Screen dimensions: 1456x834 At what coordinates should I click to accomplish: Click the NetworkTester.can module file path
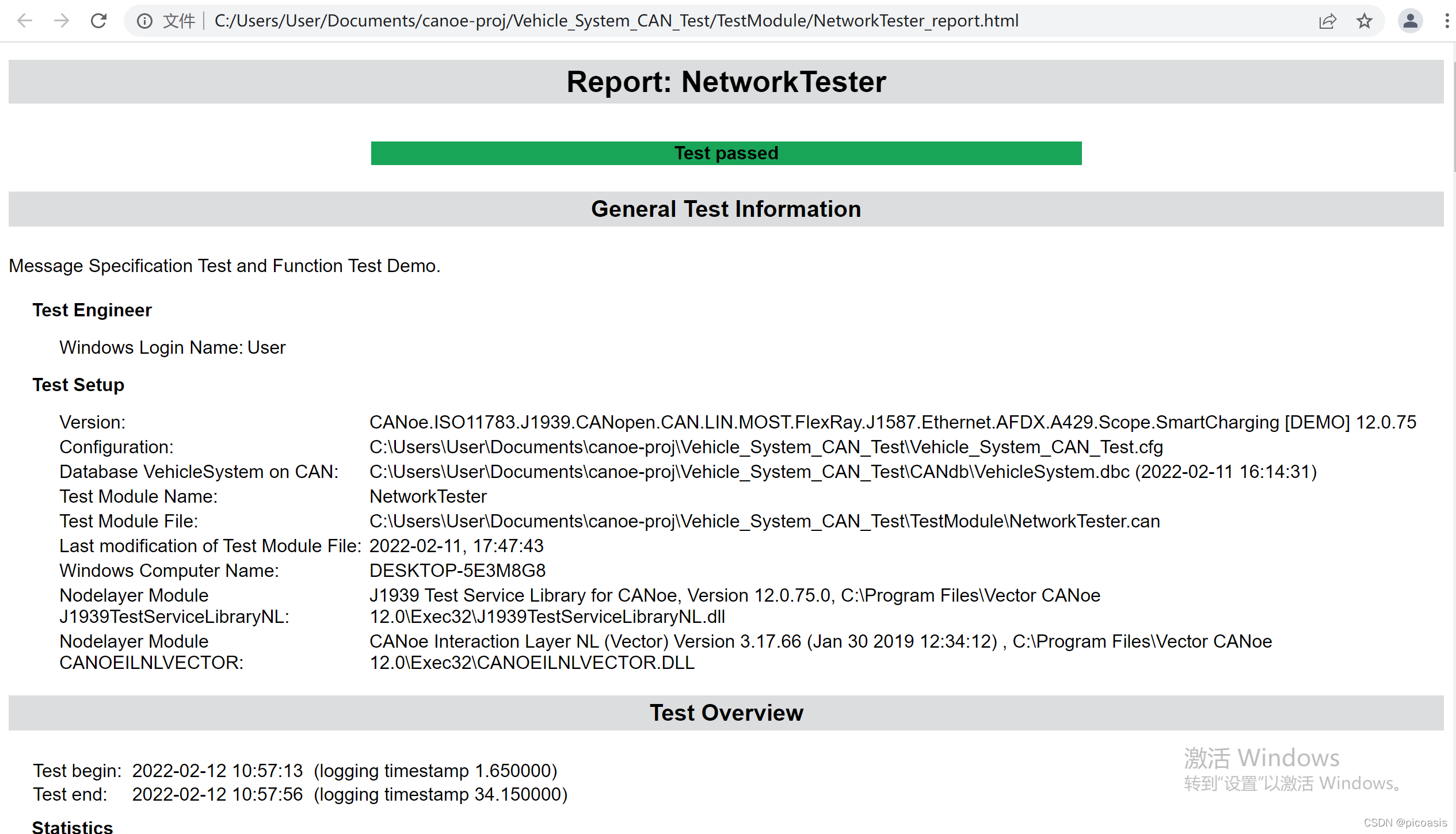[764, 521]
